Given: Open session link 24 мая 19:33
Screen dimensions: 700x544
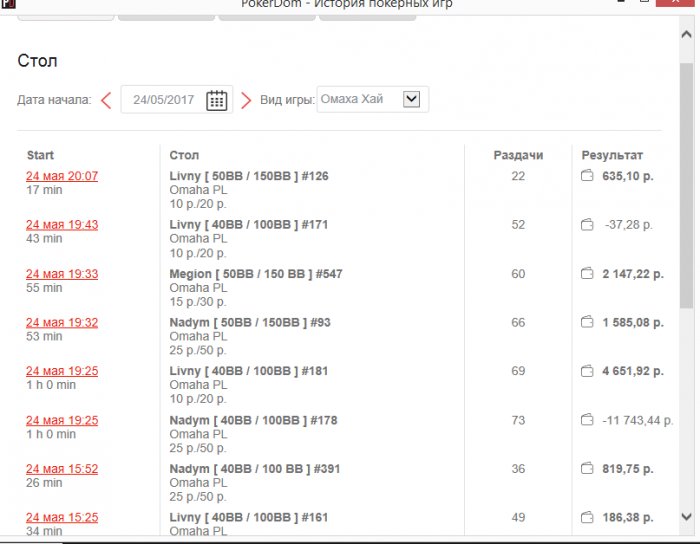Looking at the screenshot, I should tap(62, 274).
